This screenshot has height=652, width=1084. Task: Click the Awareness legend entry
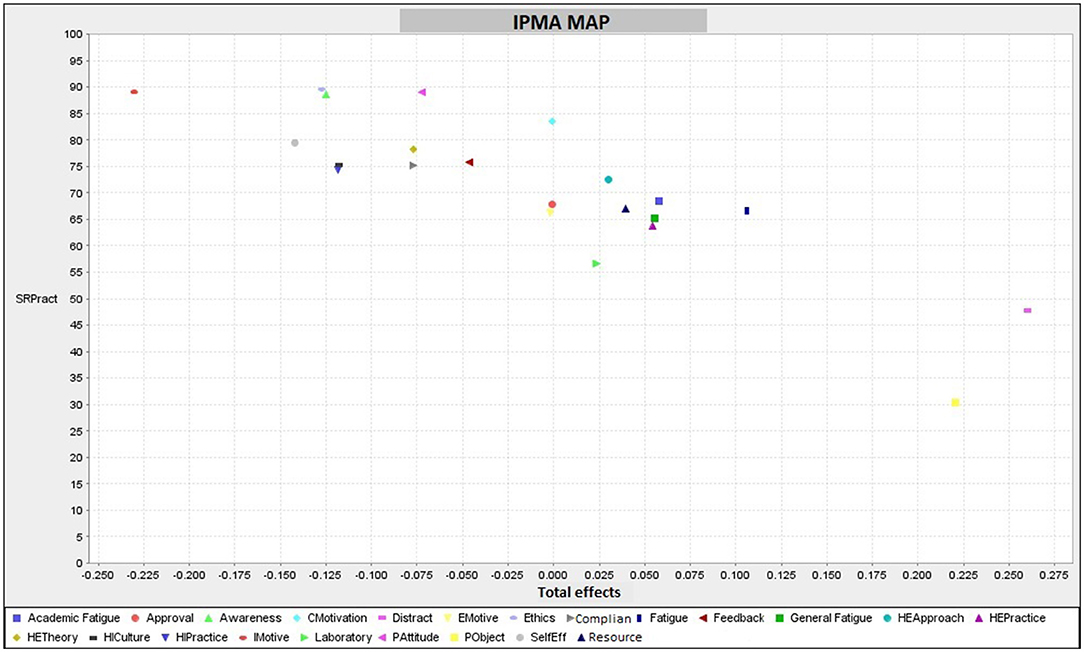pyautogui.click(x=243, y=618)
